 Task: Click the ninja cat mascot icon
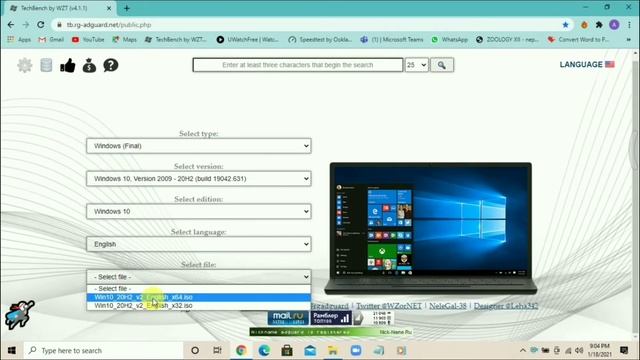tap(19, 314)
